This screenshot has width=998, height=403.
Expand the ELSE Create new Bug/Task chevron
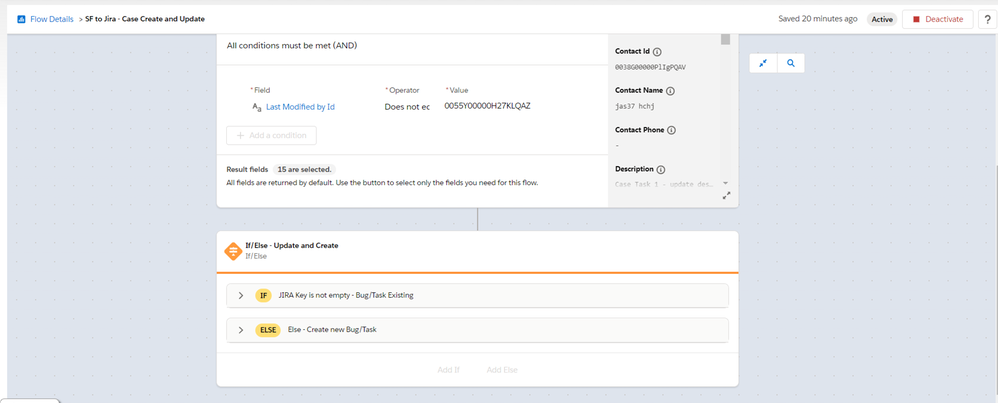241,330
